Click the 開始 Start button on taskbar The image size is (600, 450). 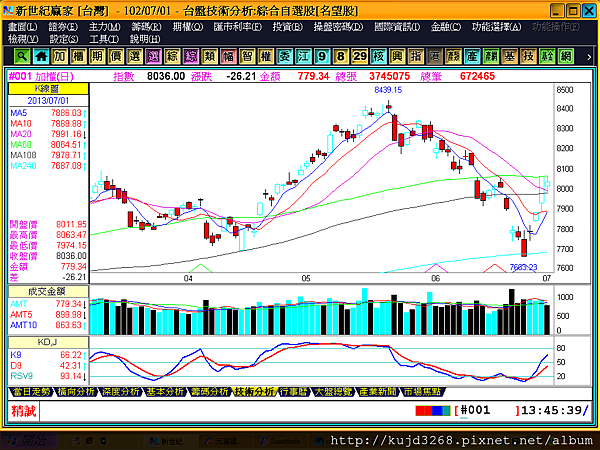(x=28, y=441)
